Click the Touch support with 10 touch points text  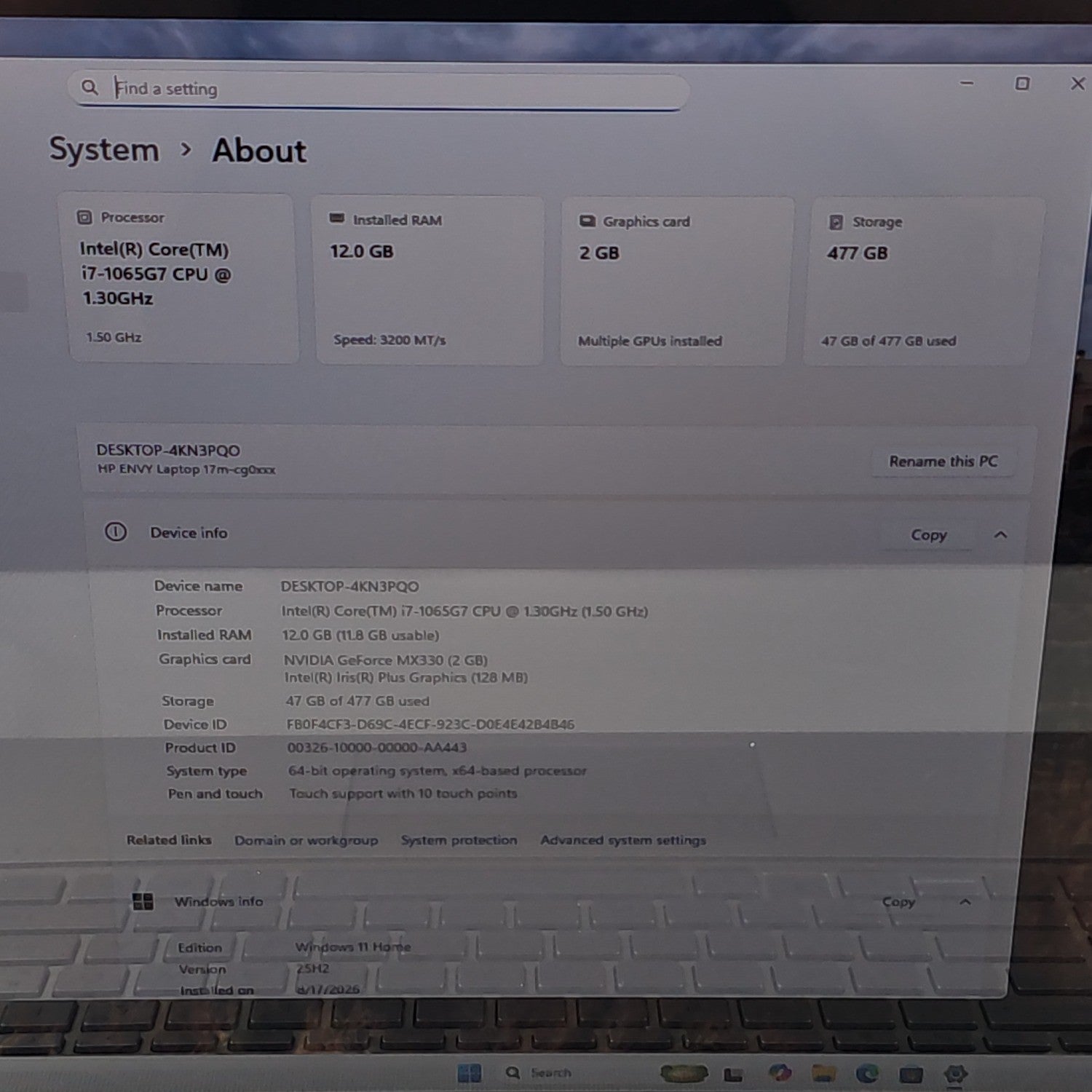click(x=403, y=794)
